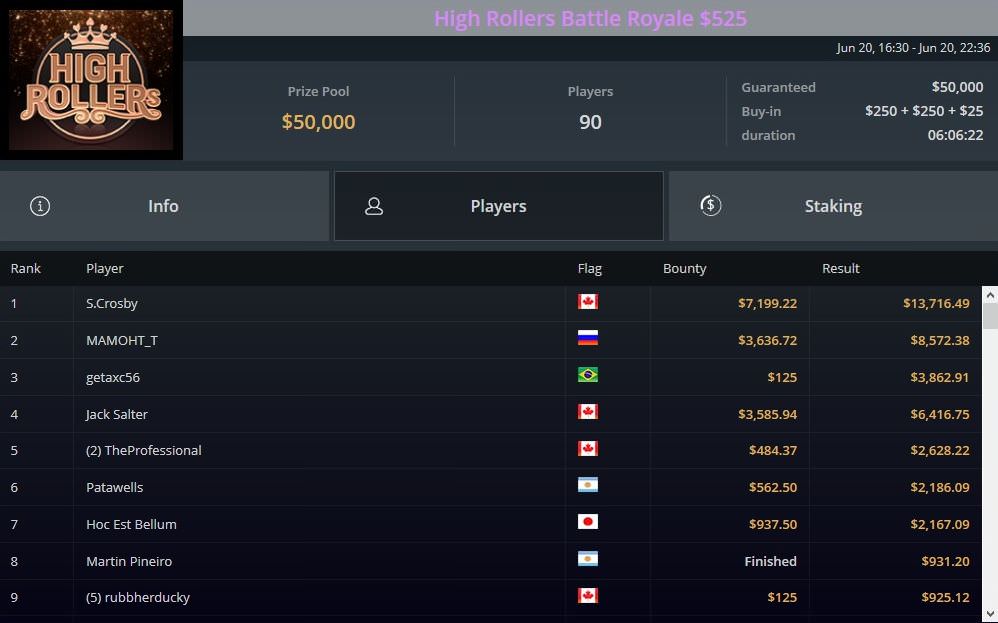Select the Players tab
The image size is (998, 623).
point(498,206)
